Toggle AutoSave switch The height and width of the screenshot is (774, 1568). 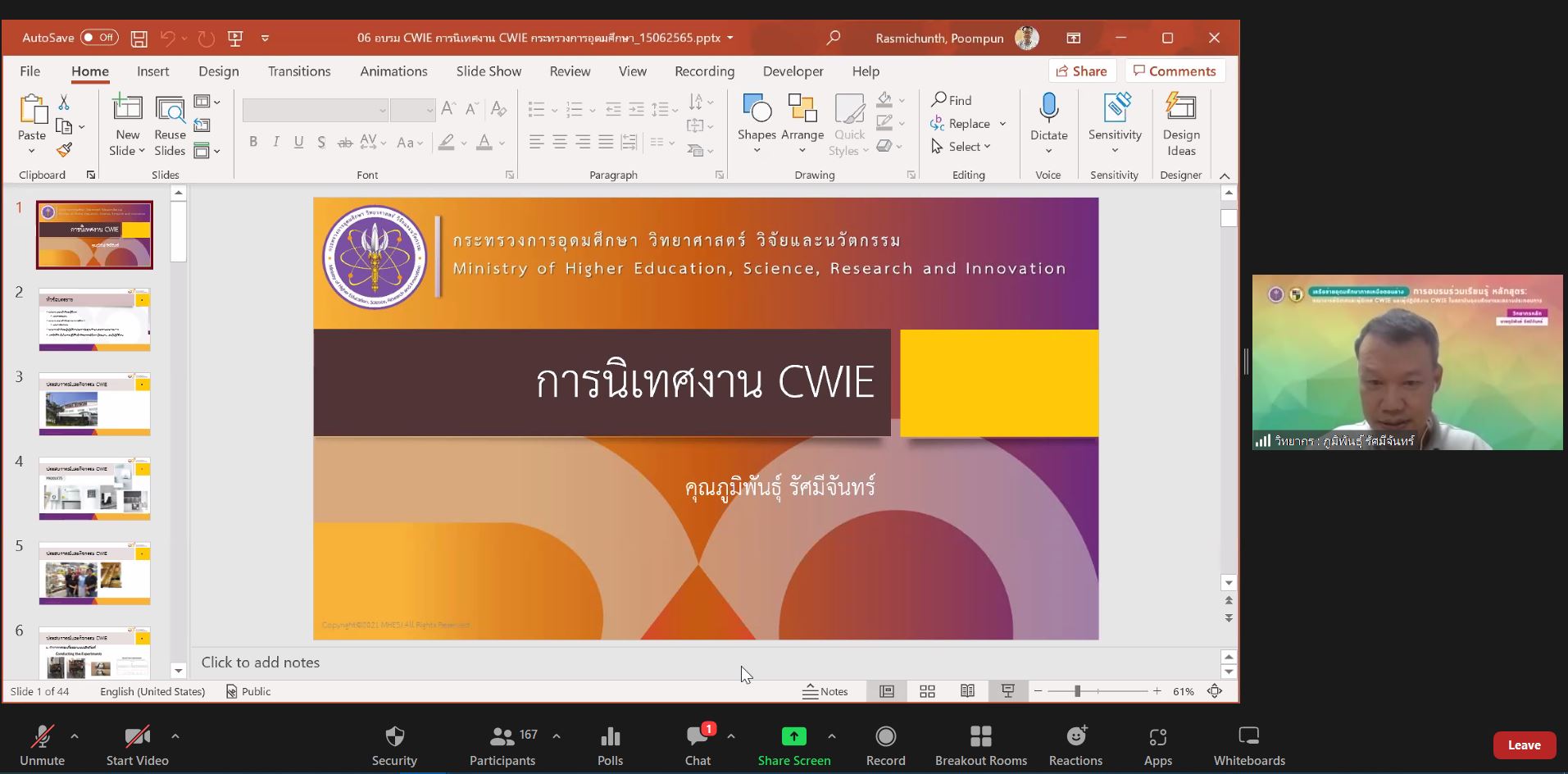click(x=99, y=38)
